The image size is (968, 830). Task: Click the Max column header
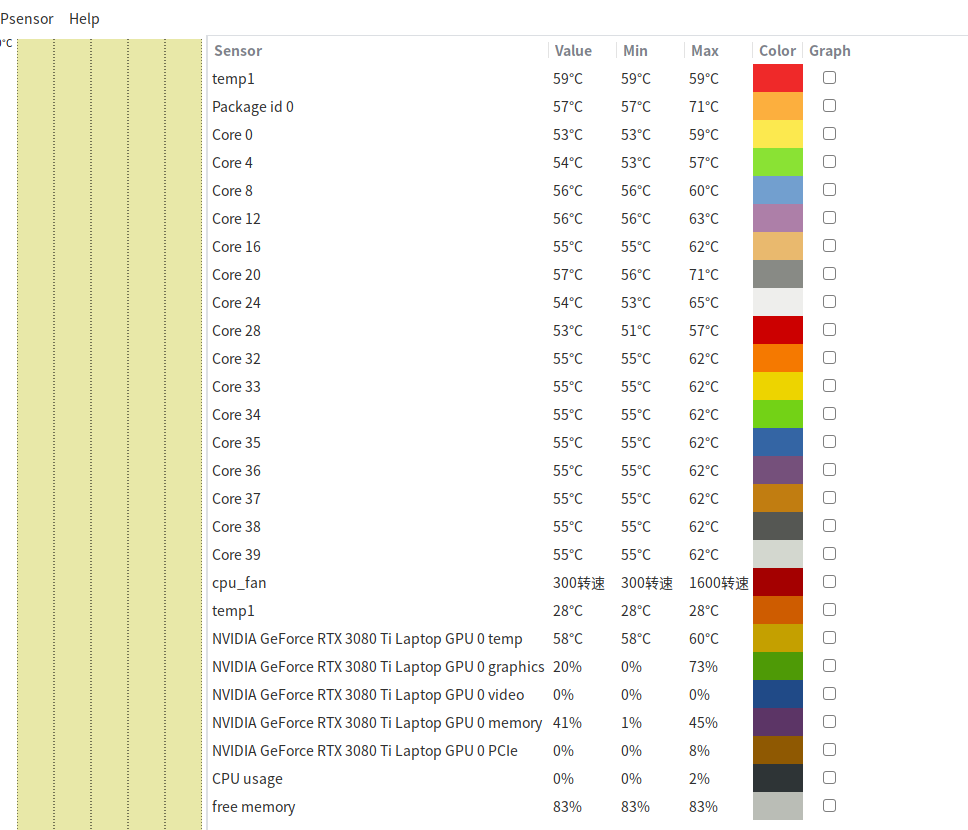(x=704, y=51)
